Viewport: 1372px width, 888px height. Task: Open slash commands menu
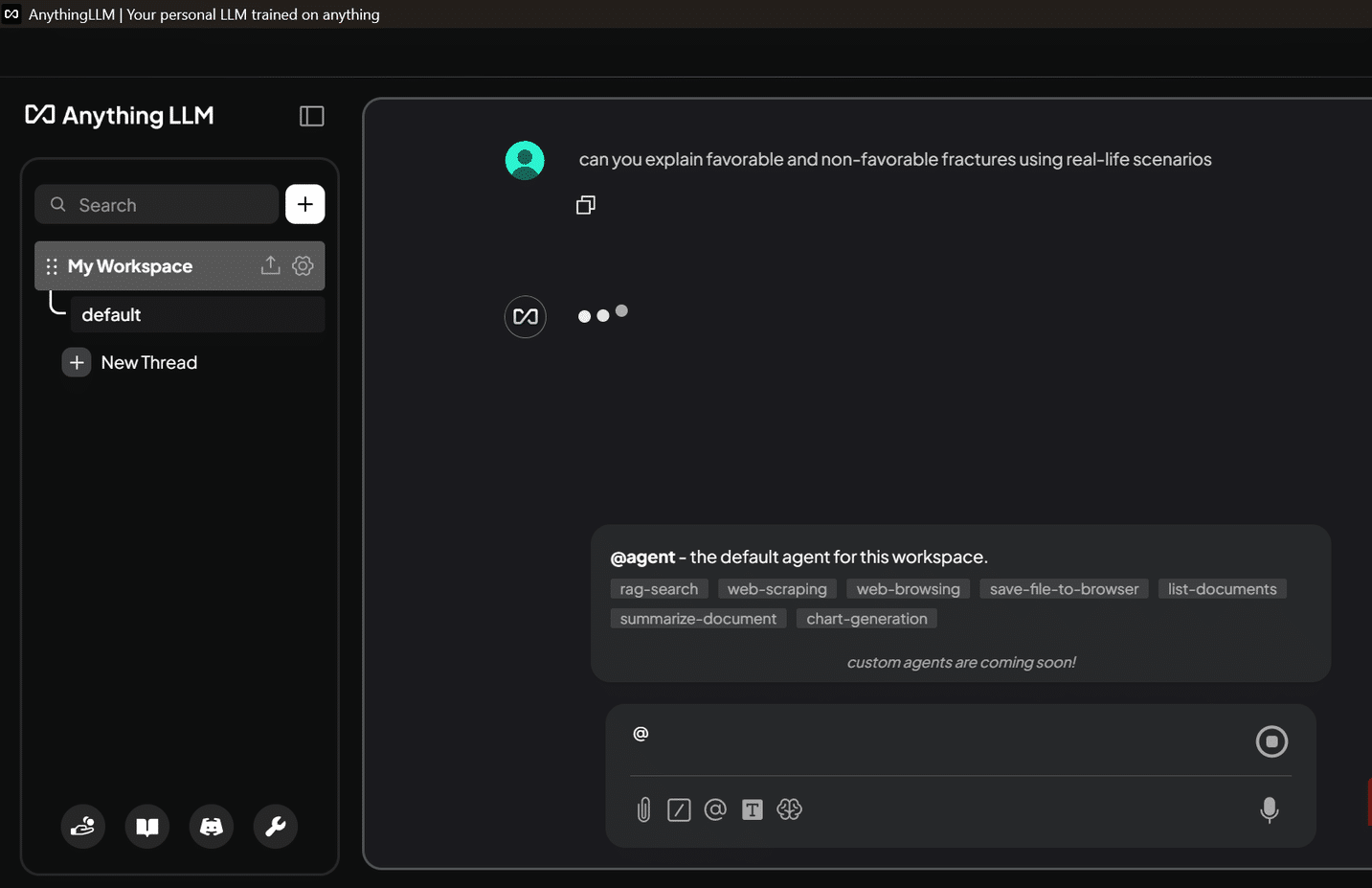click(x=679, y=810)
